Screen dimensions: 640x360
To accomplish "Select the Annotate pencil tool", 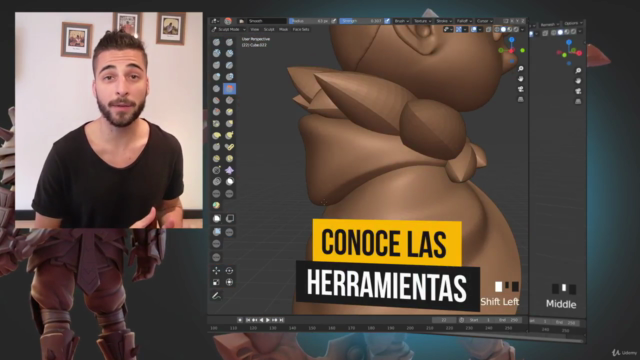I will click(216, 296).
